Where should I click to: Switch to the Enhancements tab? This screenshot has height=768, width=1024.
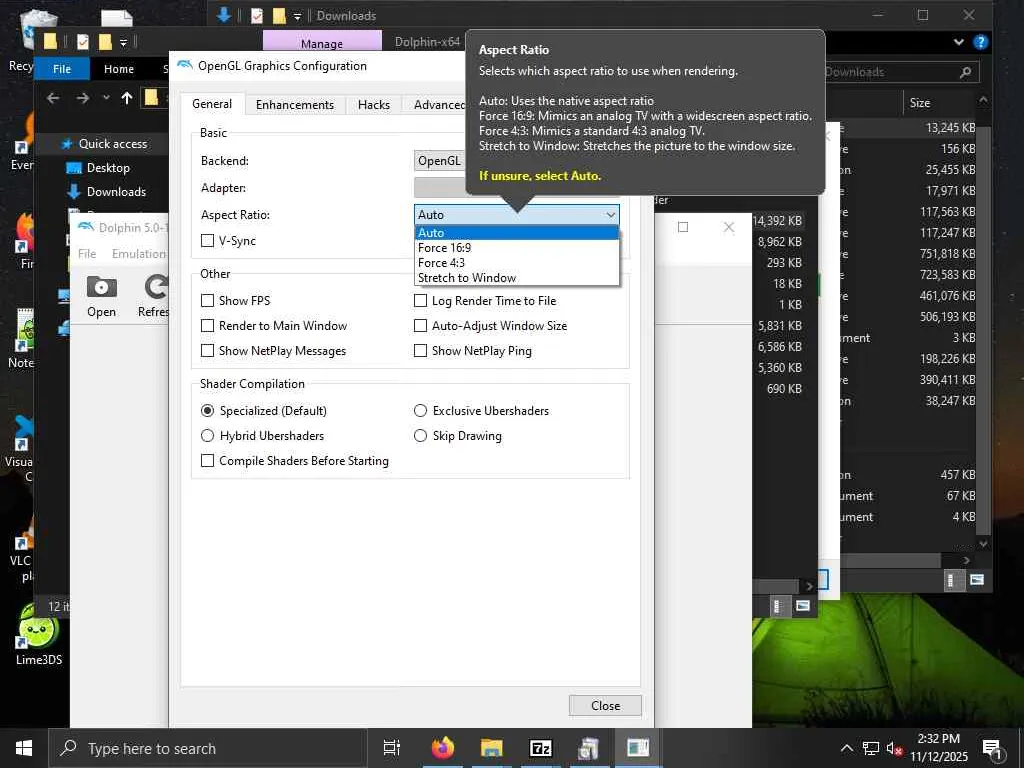click(x=295, y=104)
